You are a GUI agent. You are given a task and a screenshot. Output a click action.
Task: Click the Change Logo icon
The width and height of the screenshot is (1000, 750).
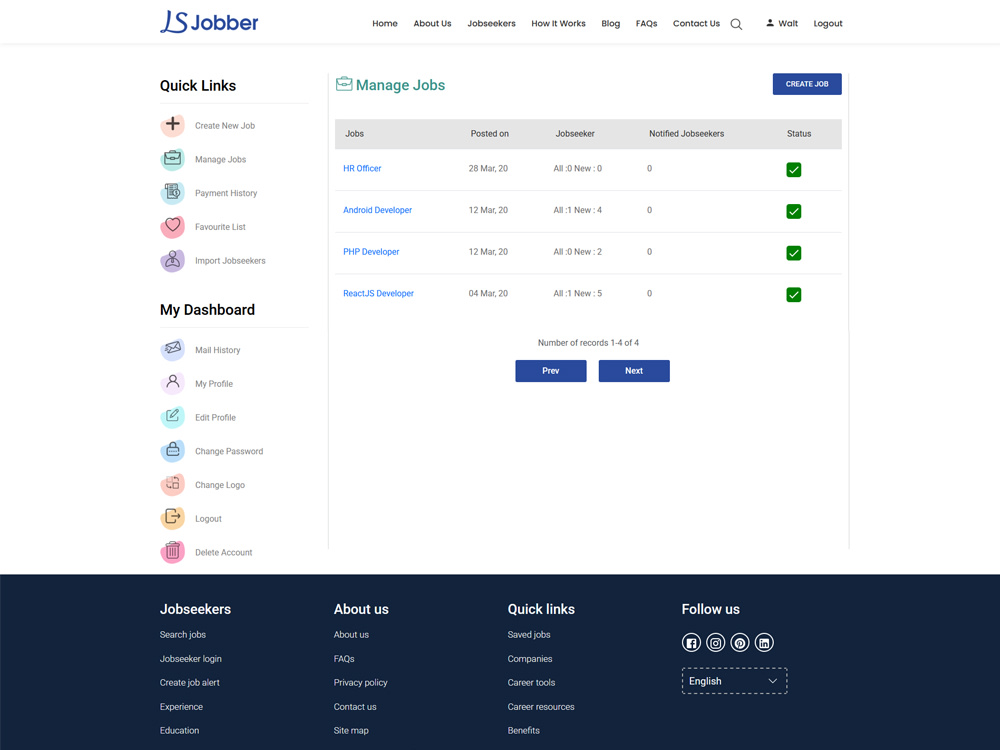pos(173,485)
